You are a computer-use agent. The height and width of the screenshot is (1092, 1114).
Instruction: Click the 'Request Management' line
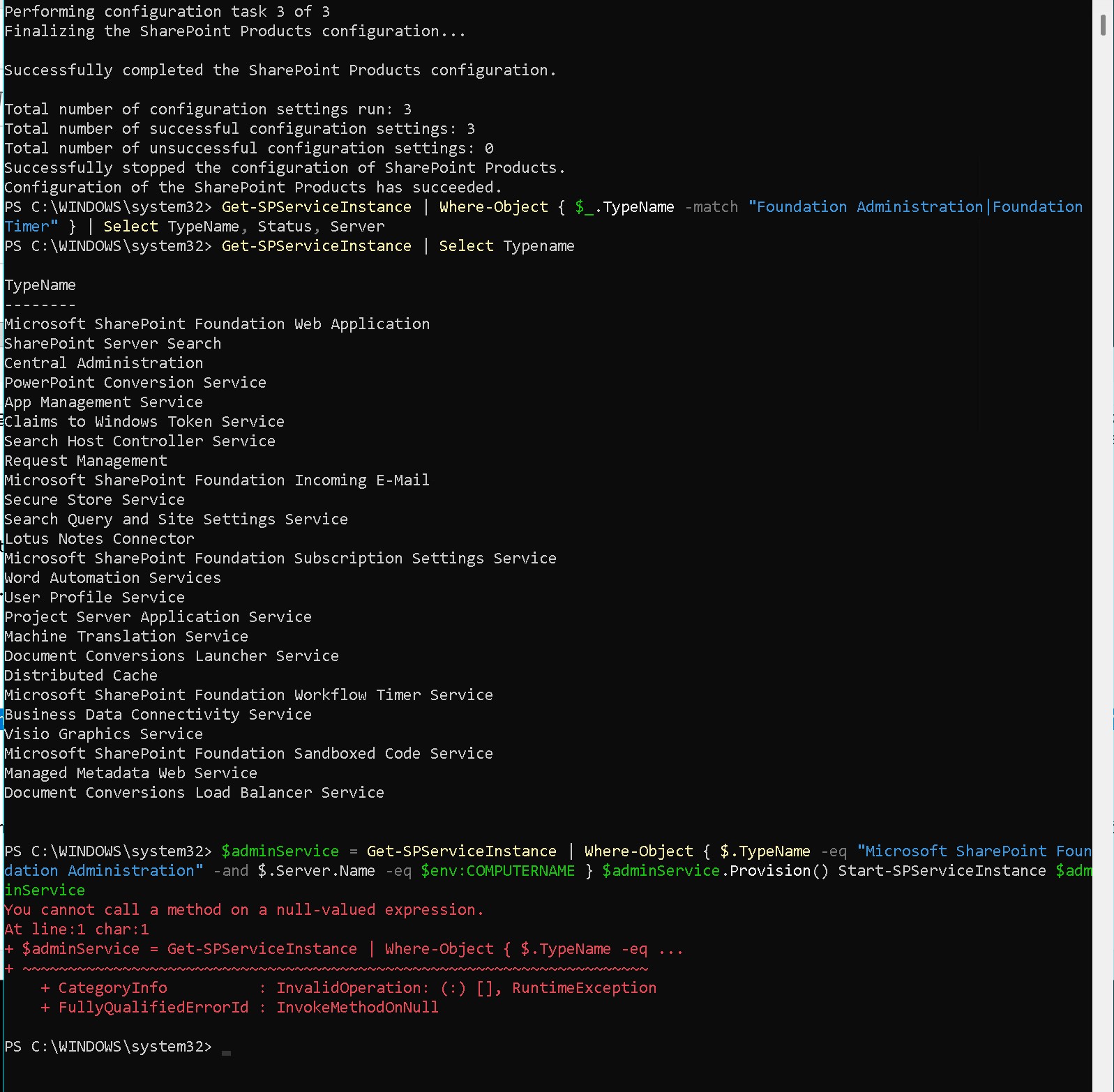86,461
